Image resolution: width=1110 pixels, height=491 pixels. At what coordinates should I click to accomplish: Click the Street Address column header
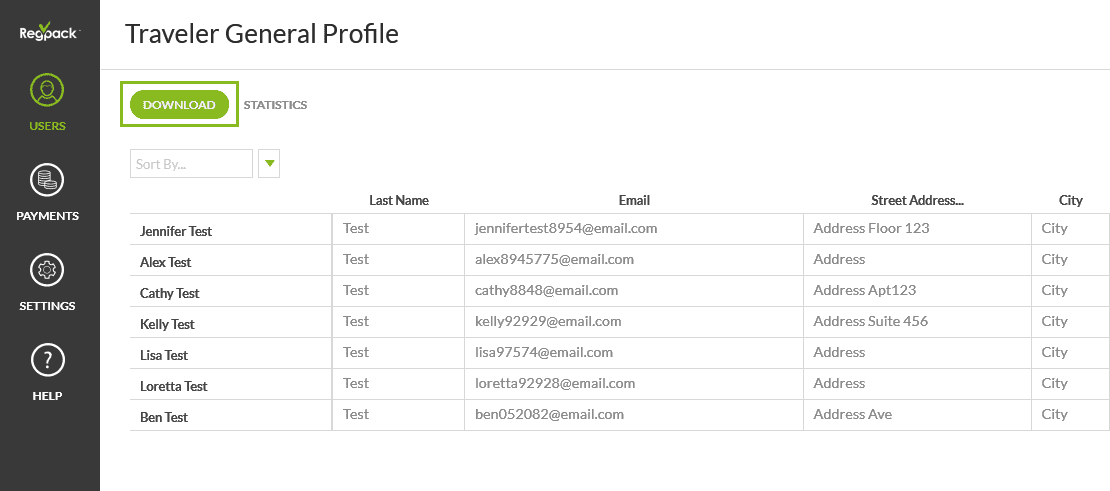[x=917, y=200]
